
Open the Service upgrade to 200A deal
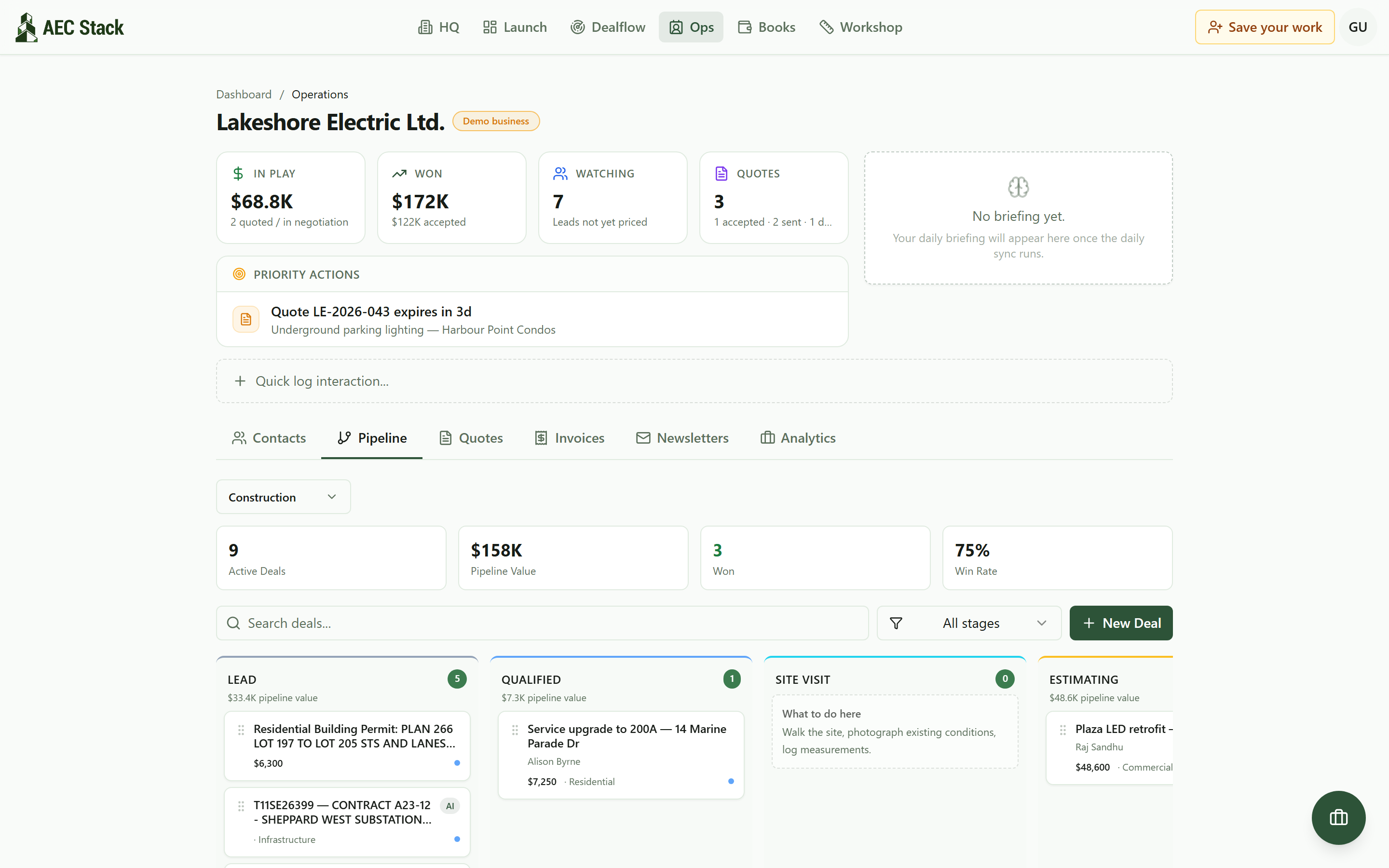(x=621, y=755)
